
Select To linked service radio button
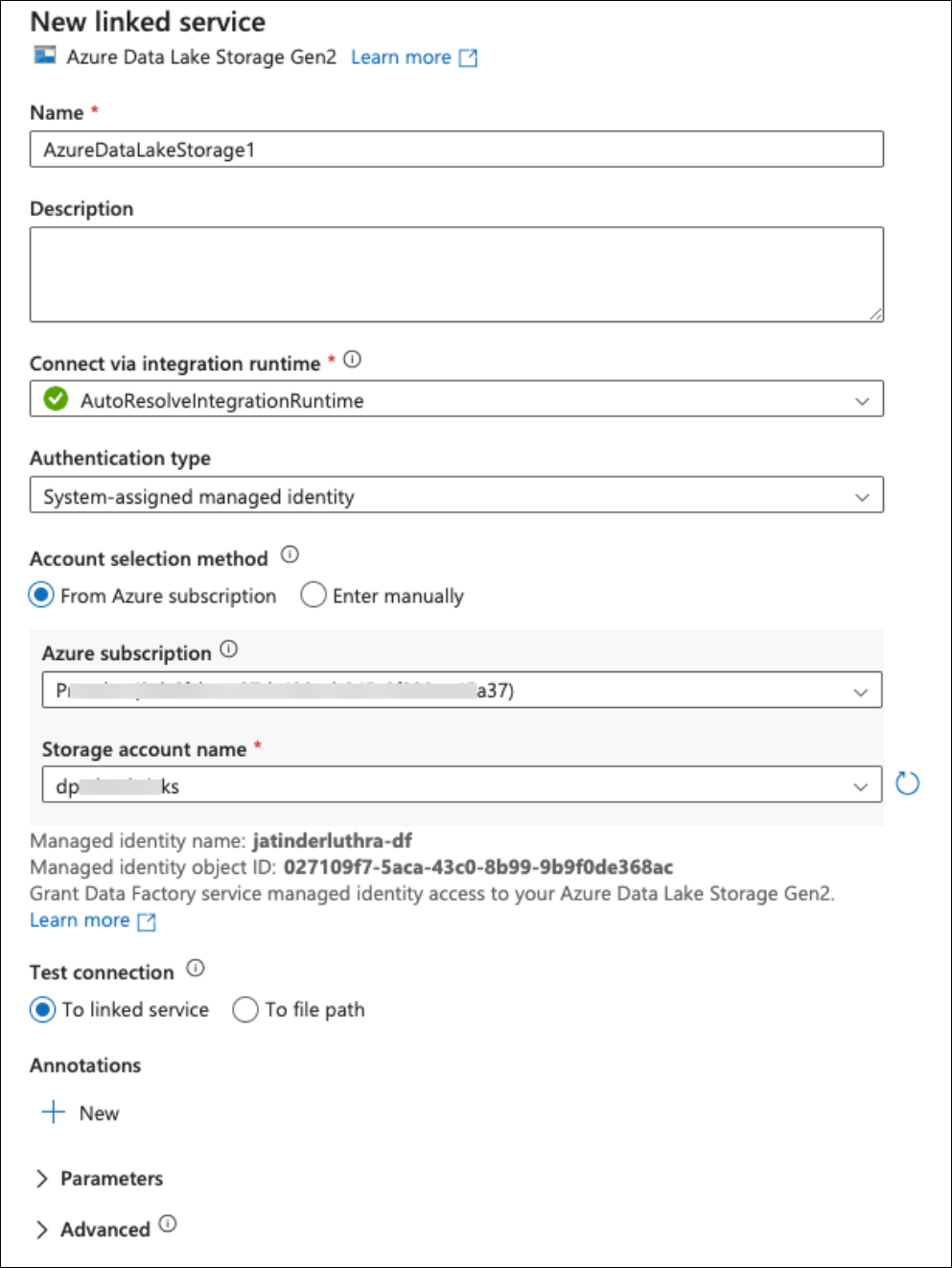tap(42, 1010)
